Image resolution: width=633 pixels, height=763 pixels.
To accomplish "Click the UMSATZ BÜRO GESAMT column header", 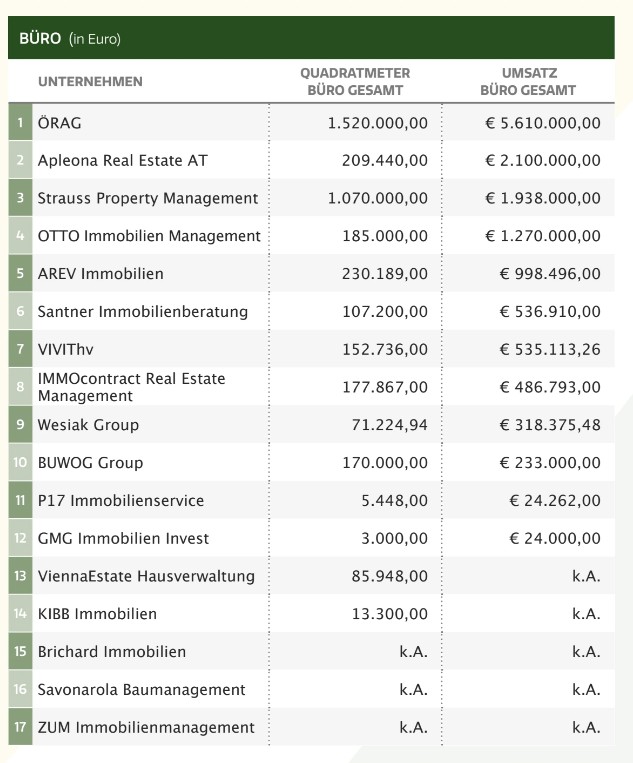I will [x=528, y=82].
